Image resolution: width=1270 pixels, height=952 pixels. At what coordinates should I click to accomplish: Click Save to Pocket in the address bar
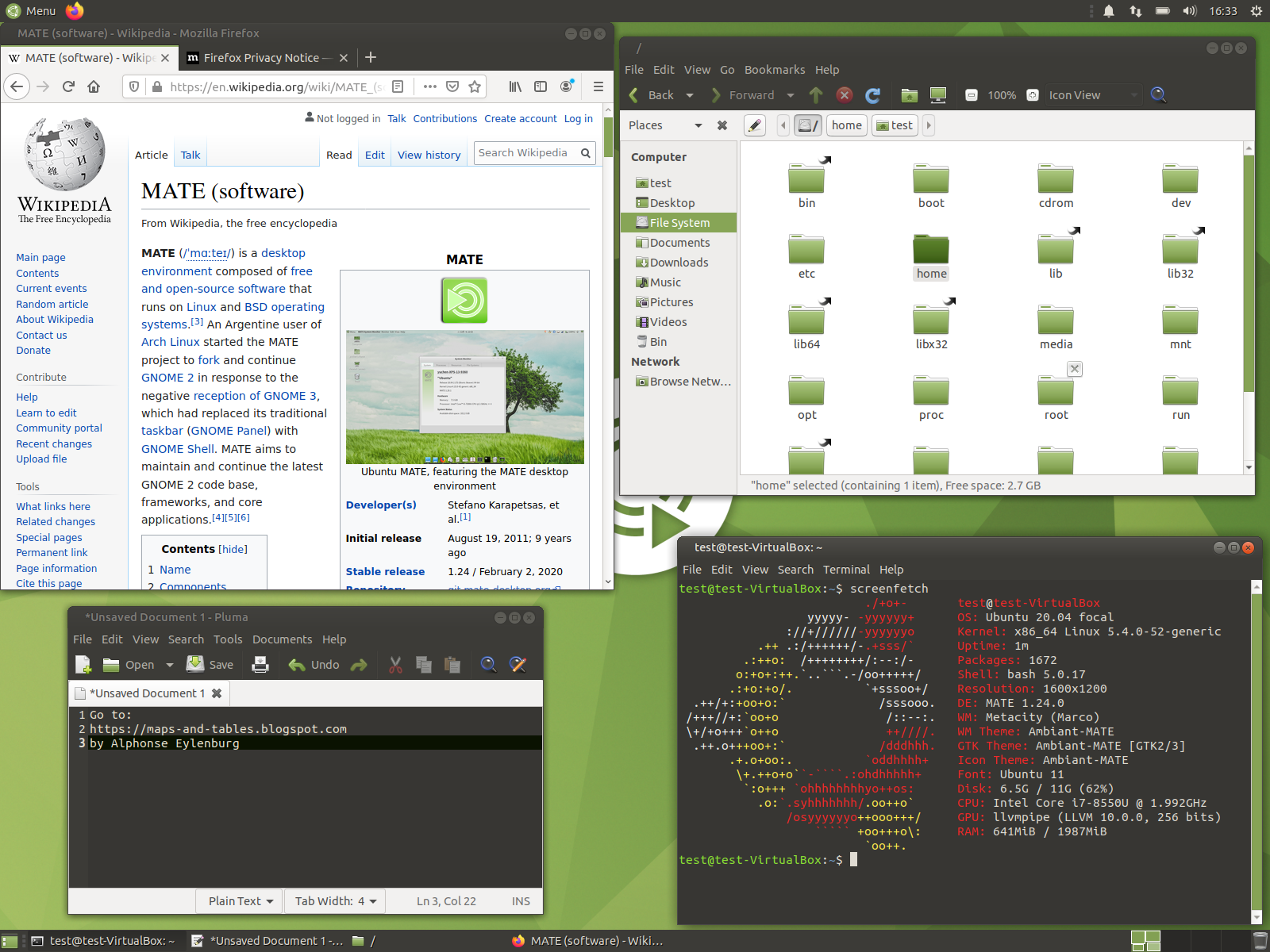coord(452,86)
